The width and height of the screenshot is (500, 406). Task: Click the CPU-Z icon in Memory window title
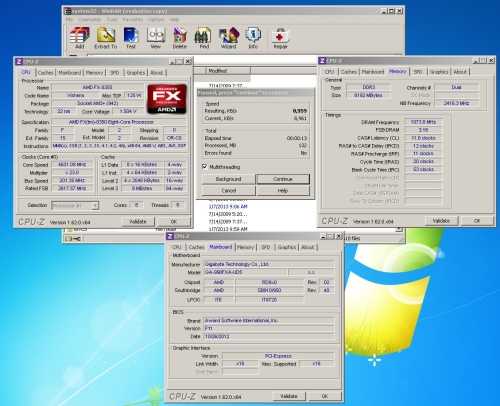(322, 61)
